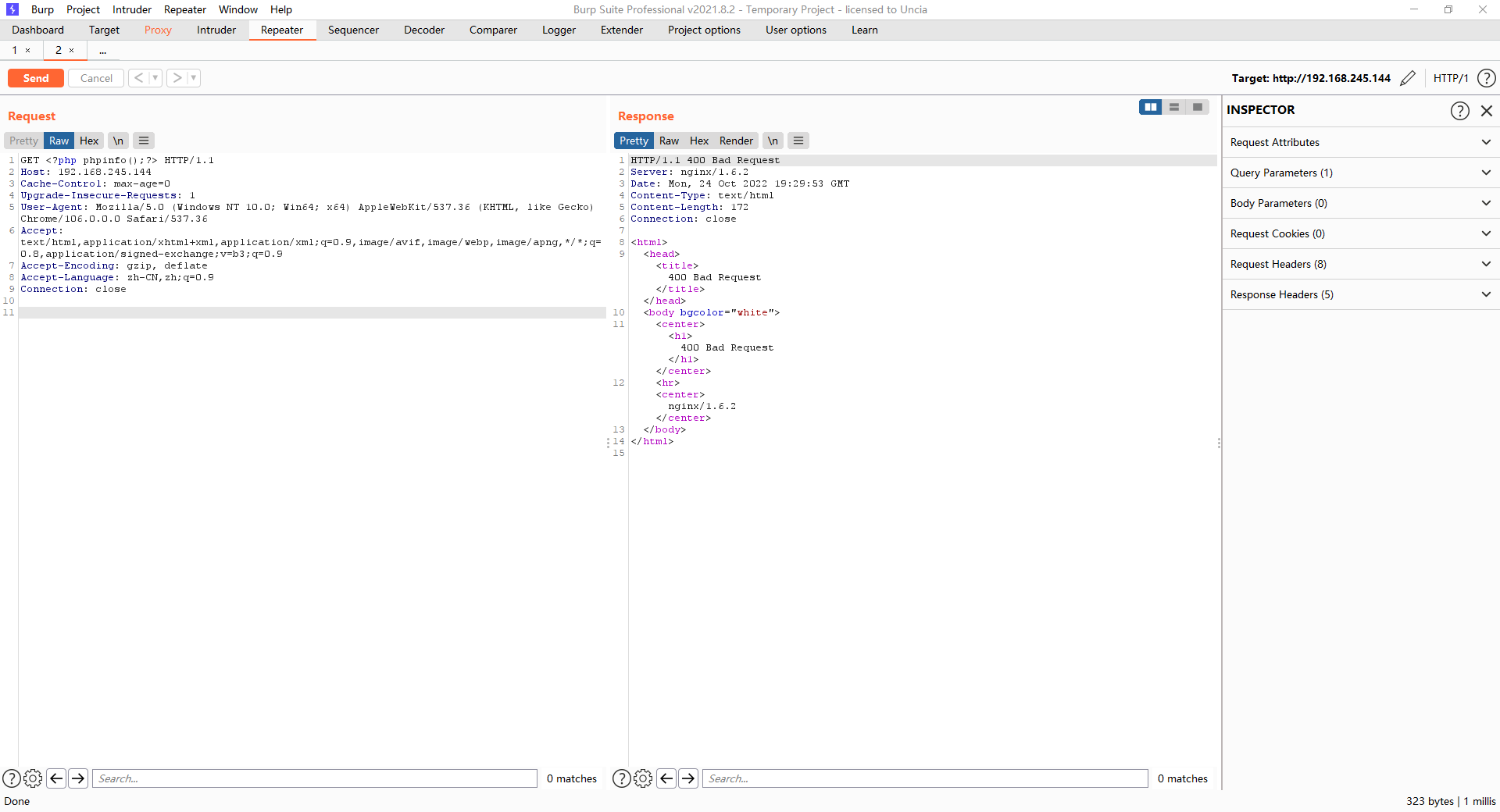Switch to Repeater request tab 1
Image resolution: width=1500 pixels, height=812 pixels.
[14, 50]
